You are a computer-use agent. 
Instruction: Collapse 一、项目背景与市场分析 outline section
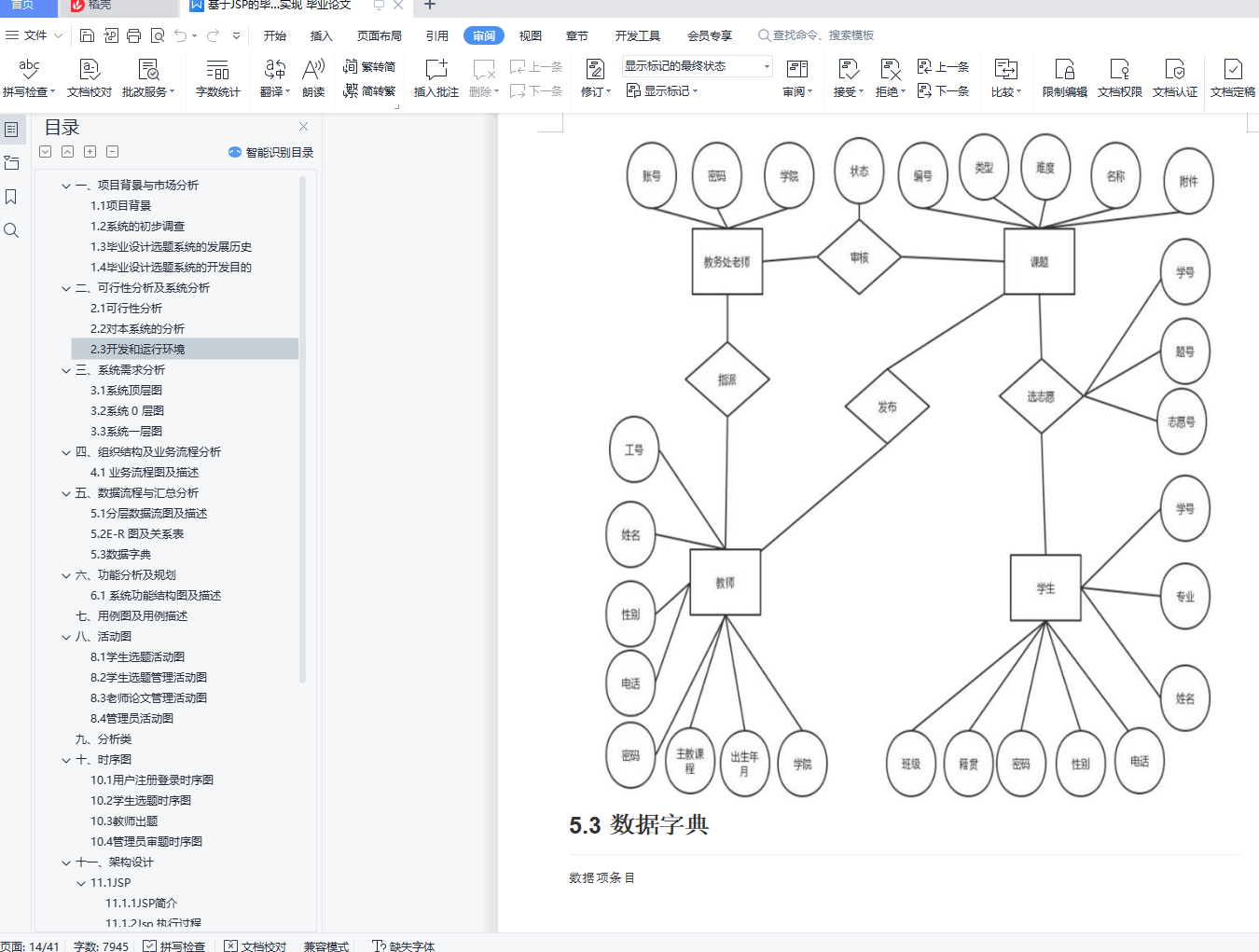[66, 186]
